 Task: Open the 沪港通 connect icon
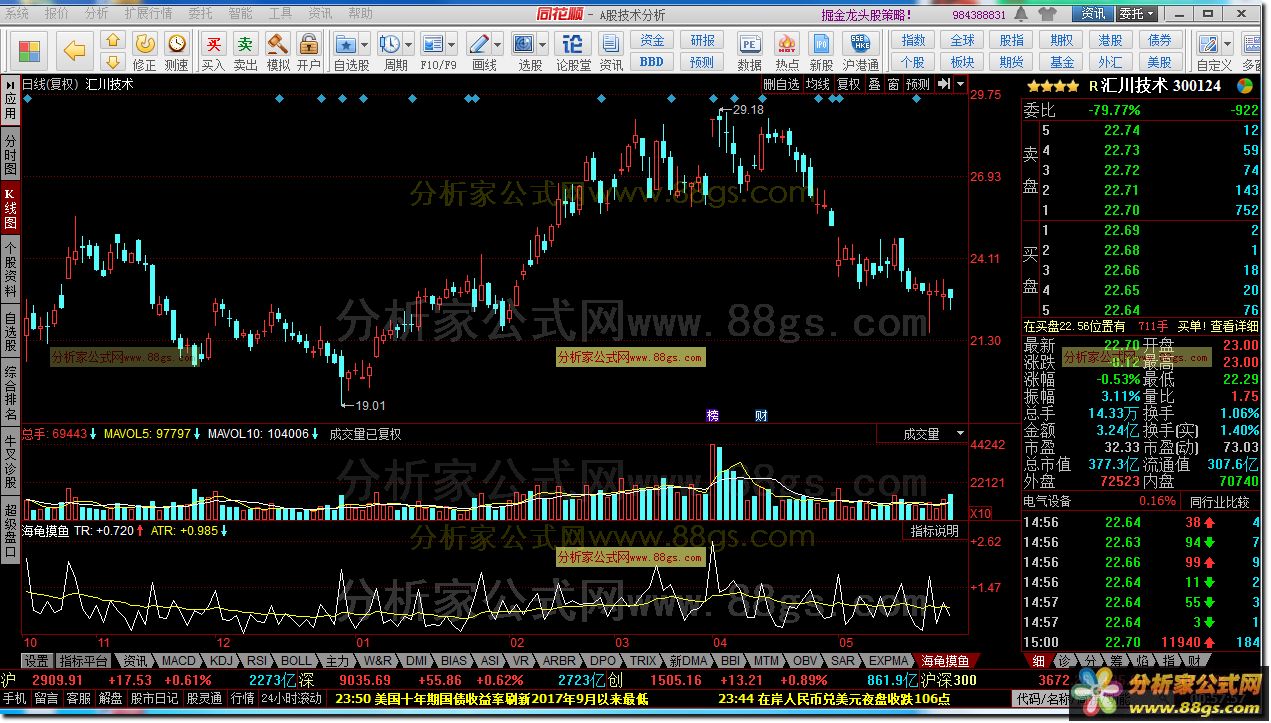tap(860, 51)
